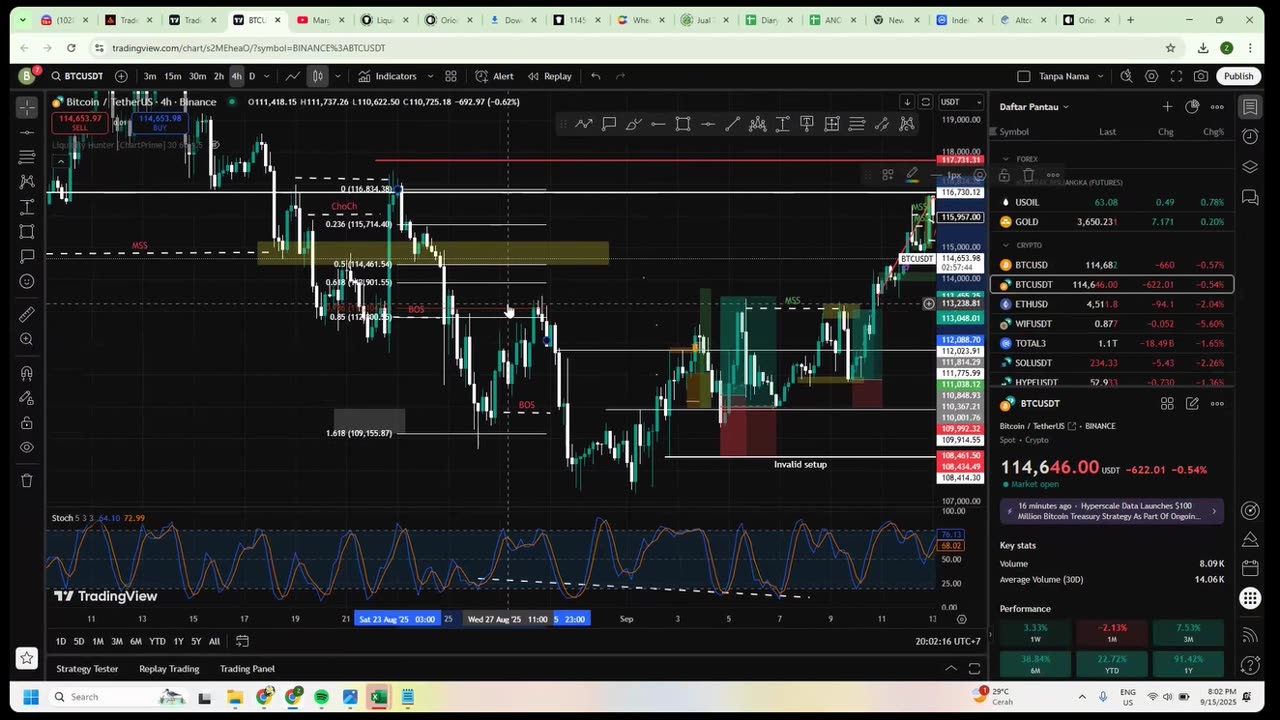Select the zoom in magnifier tool
The height and width of the screenshot is (720, 1280).
[x=27, y=340]
